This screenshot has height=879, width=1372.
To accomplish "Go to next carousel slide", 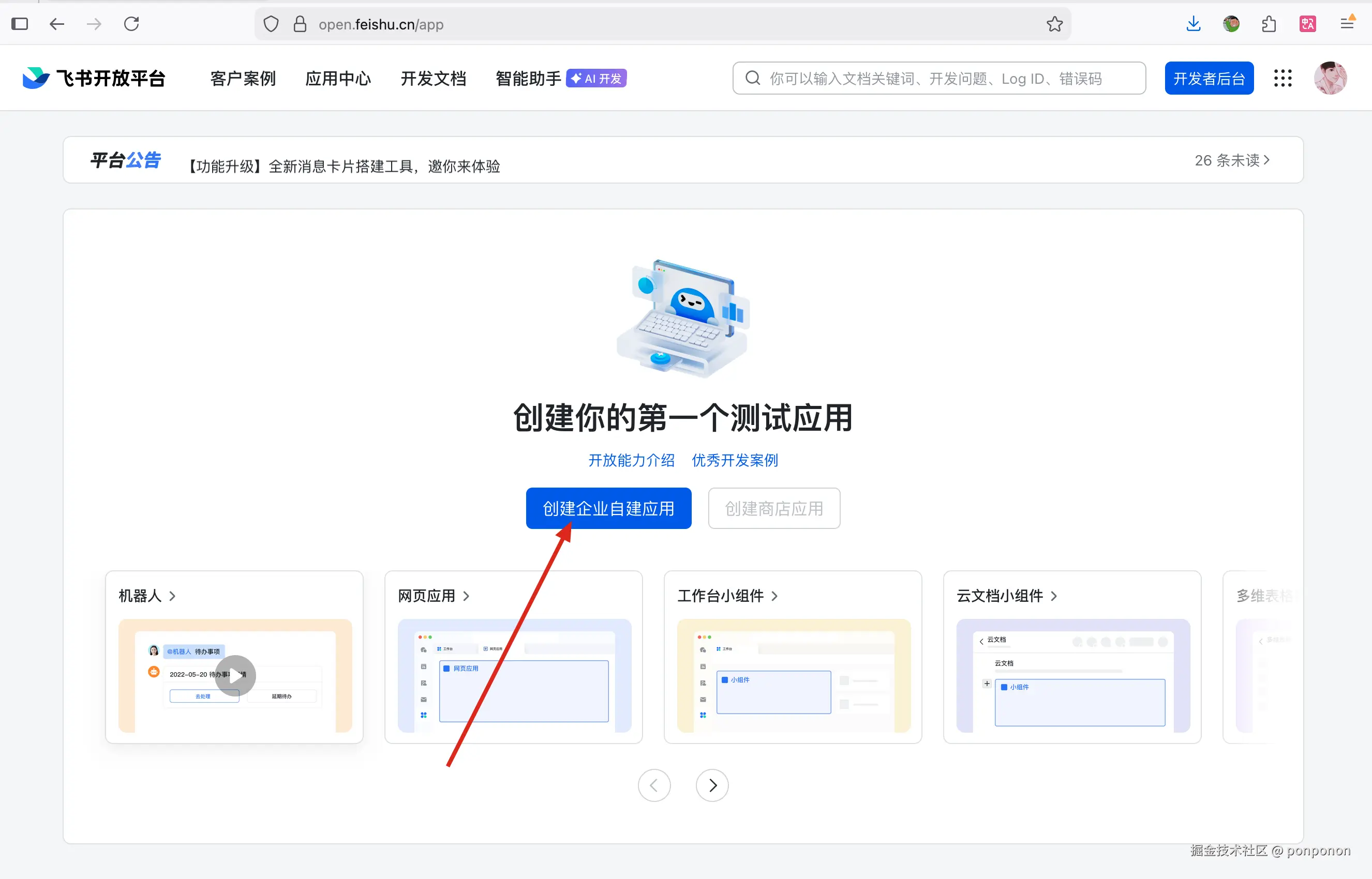I will pyautogui.click(x=712, y=785).
